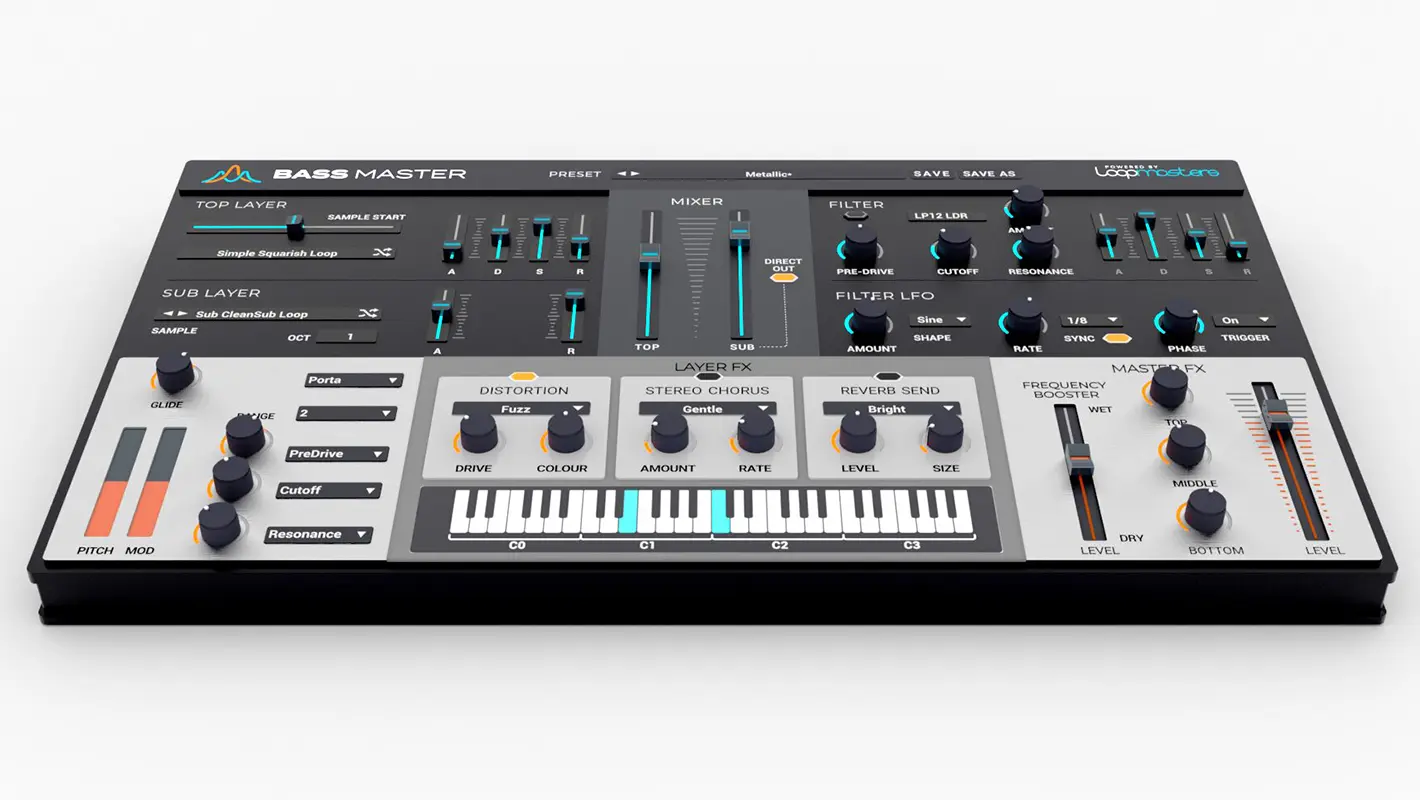1420x800 pixels.
Task: Click the Sub Layer shuffle icon
Action: point(368,313)
